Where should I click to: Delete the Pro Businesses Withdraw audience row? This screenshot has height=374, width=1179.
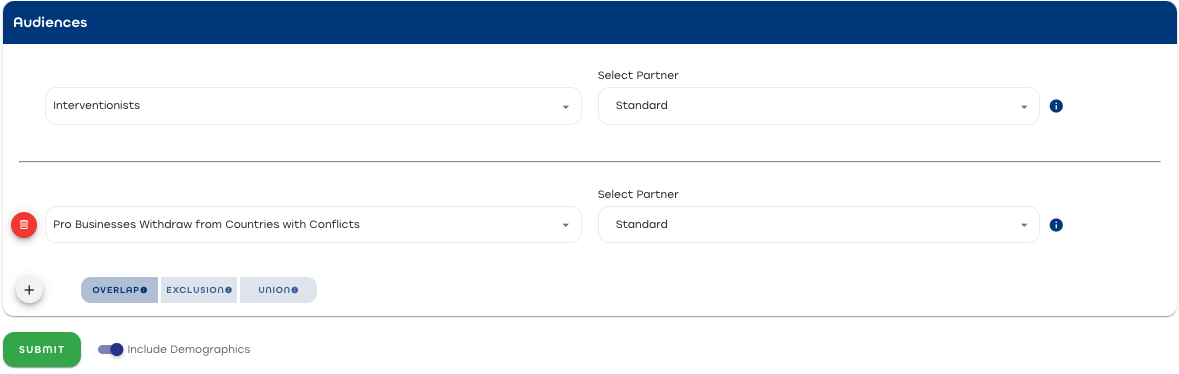pyautogui.click(x=24, y=225)
